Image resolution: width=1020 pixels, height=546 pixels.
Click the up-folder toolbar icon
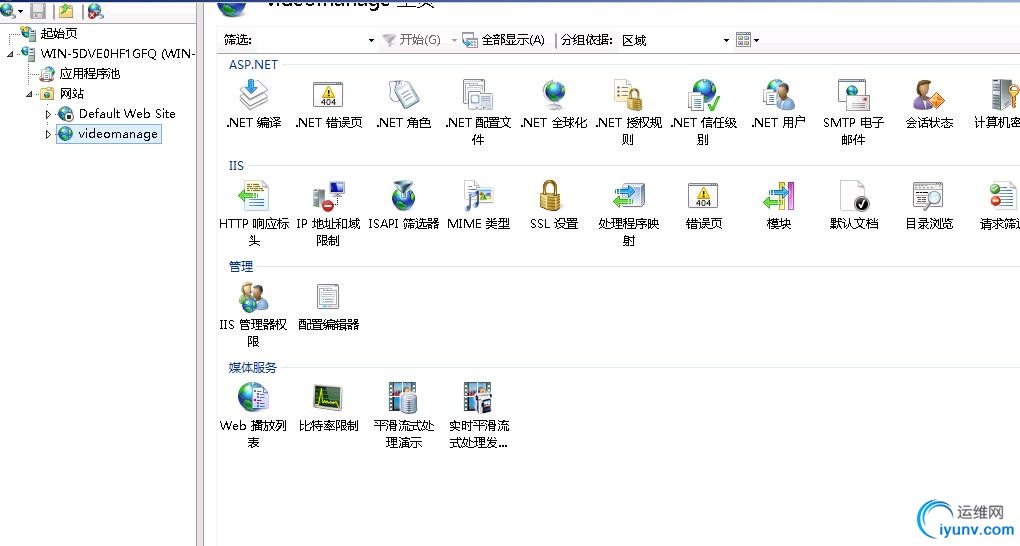click(x=66, y=10)
